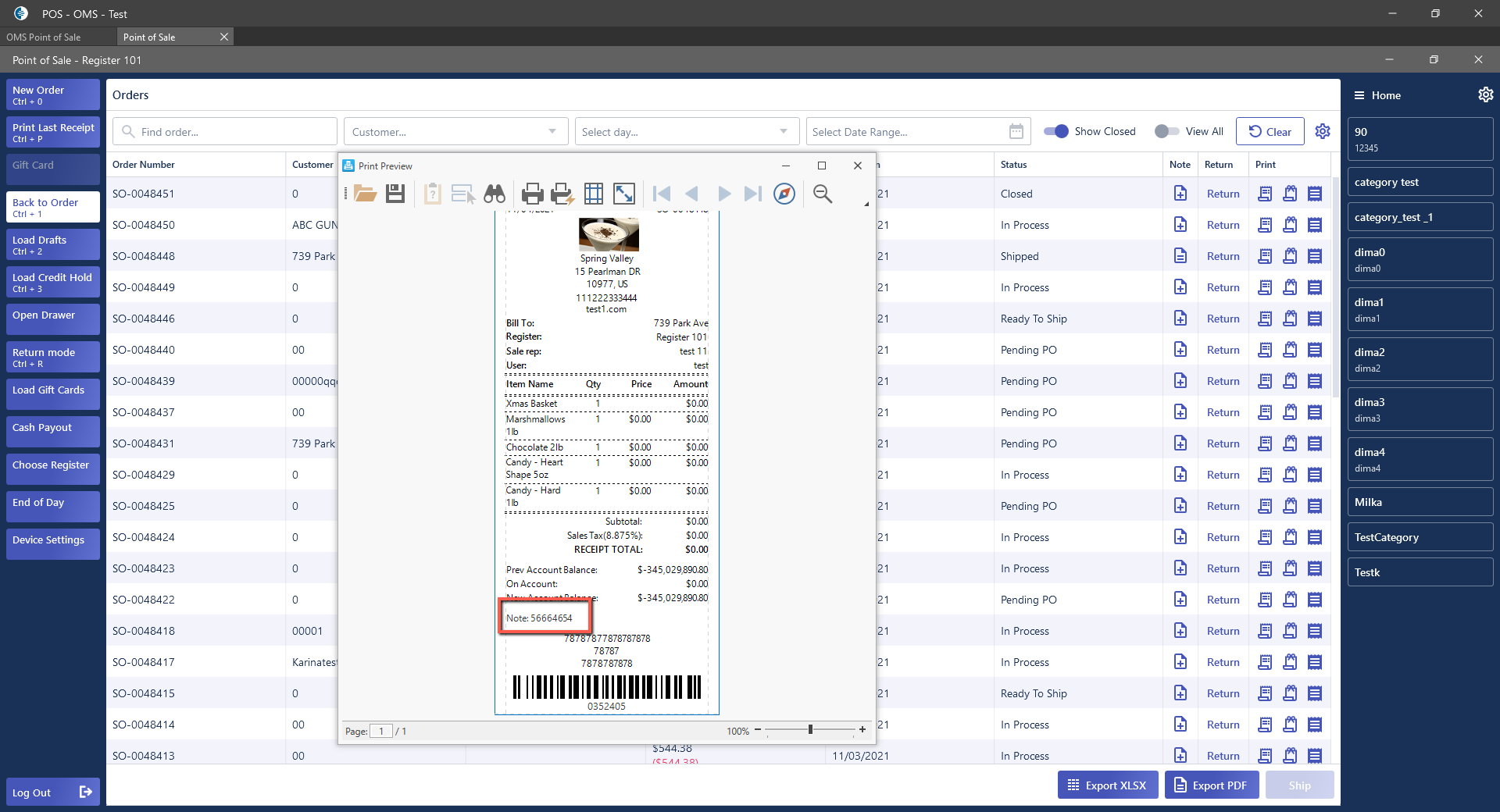
Task: Open the note icon for order SO-0048451
Action: 1180,194
